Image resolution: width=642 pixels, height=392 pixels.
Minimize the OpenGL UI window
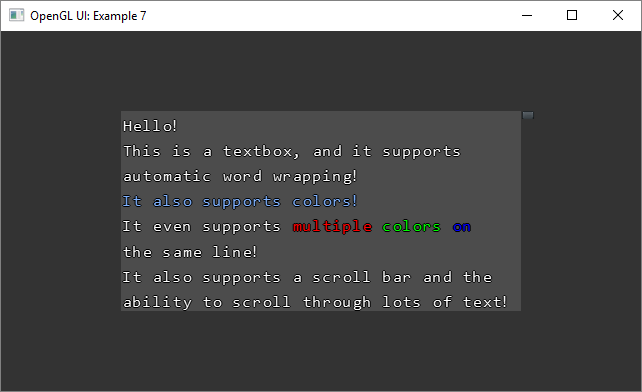click(527, 16)
